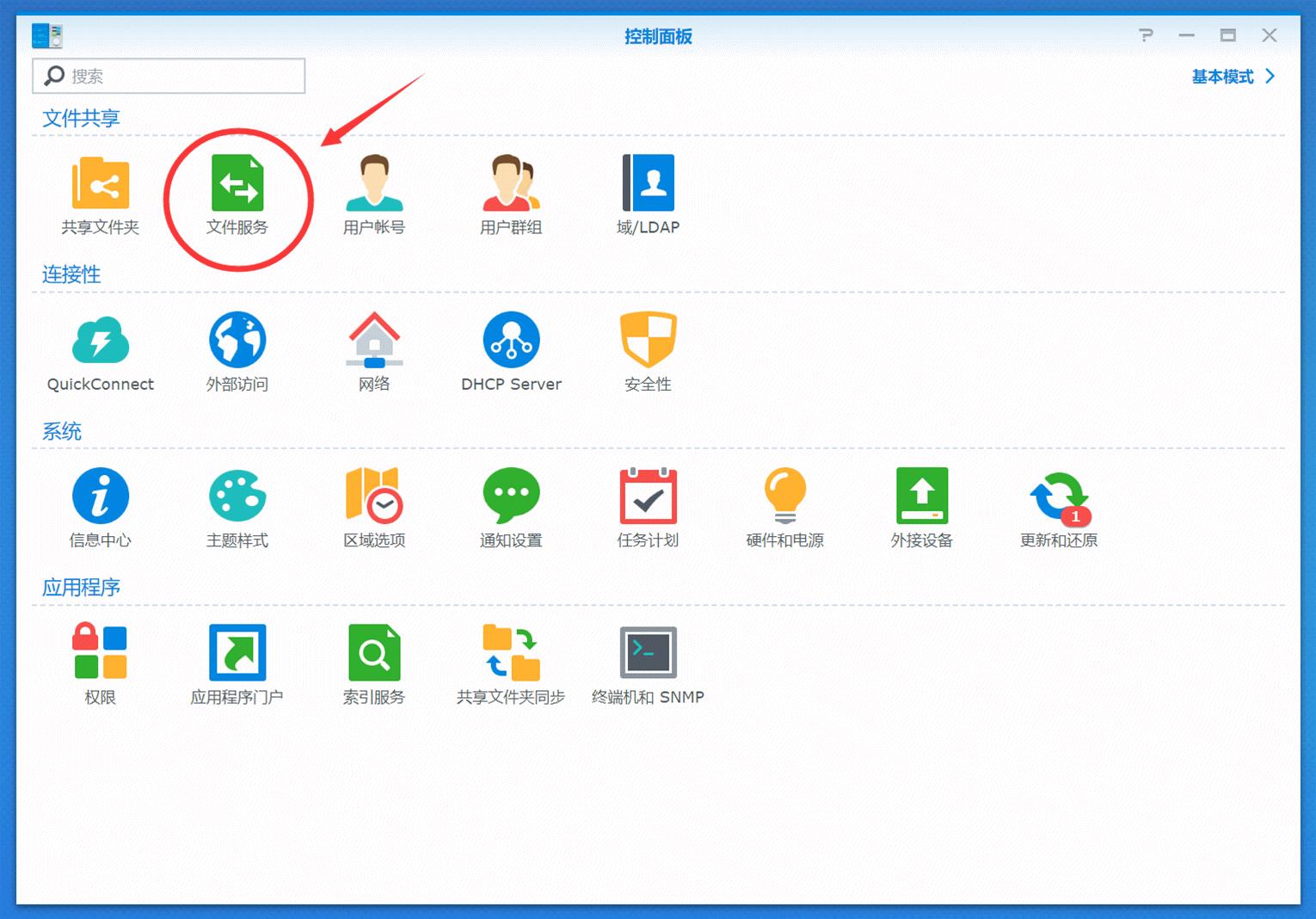1316x919 pixels.
Task: Click the 搜索 search input field
Action: pyautogui.click(x=169, y=76)
